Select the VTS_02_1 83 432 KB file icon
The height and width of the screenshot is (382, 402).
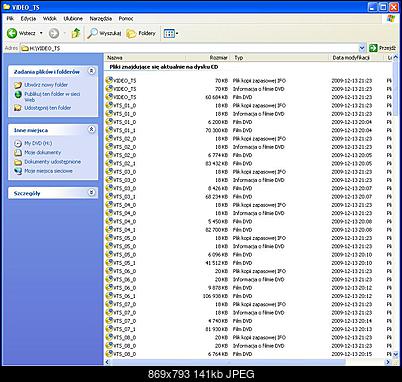pos(109,163)
